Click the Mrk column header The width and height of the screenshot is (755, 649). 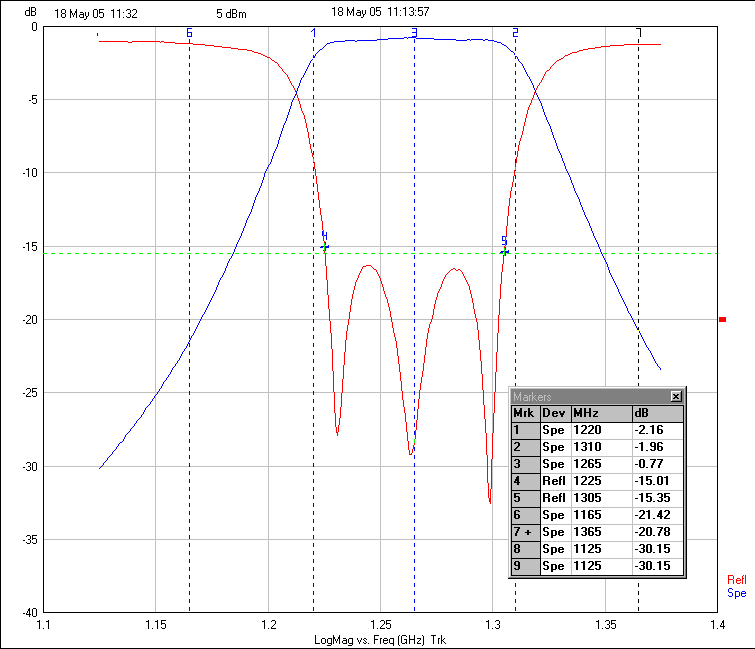pos(525,414)
